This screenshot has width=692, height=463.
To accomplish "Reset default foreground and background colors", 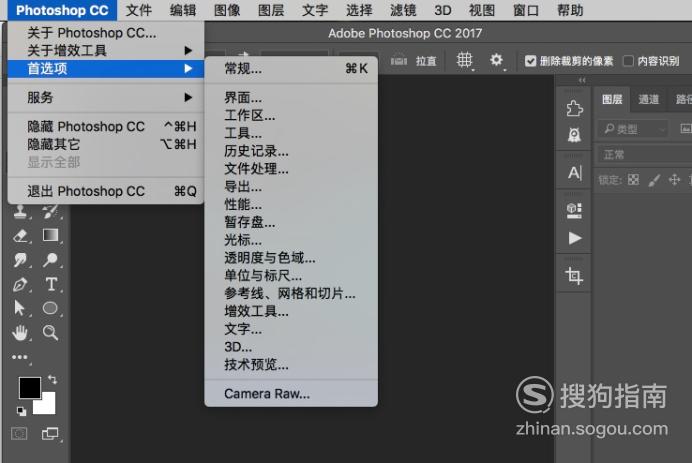I will (x=21, y=411).
